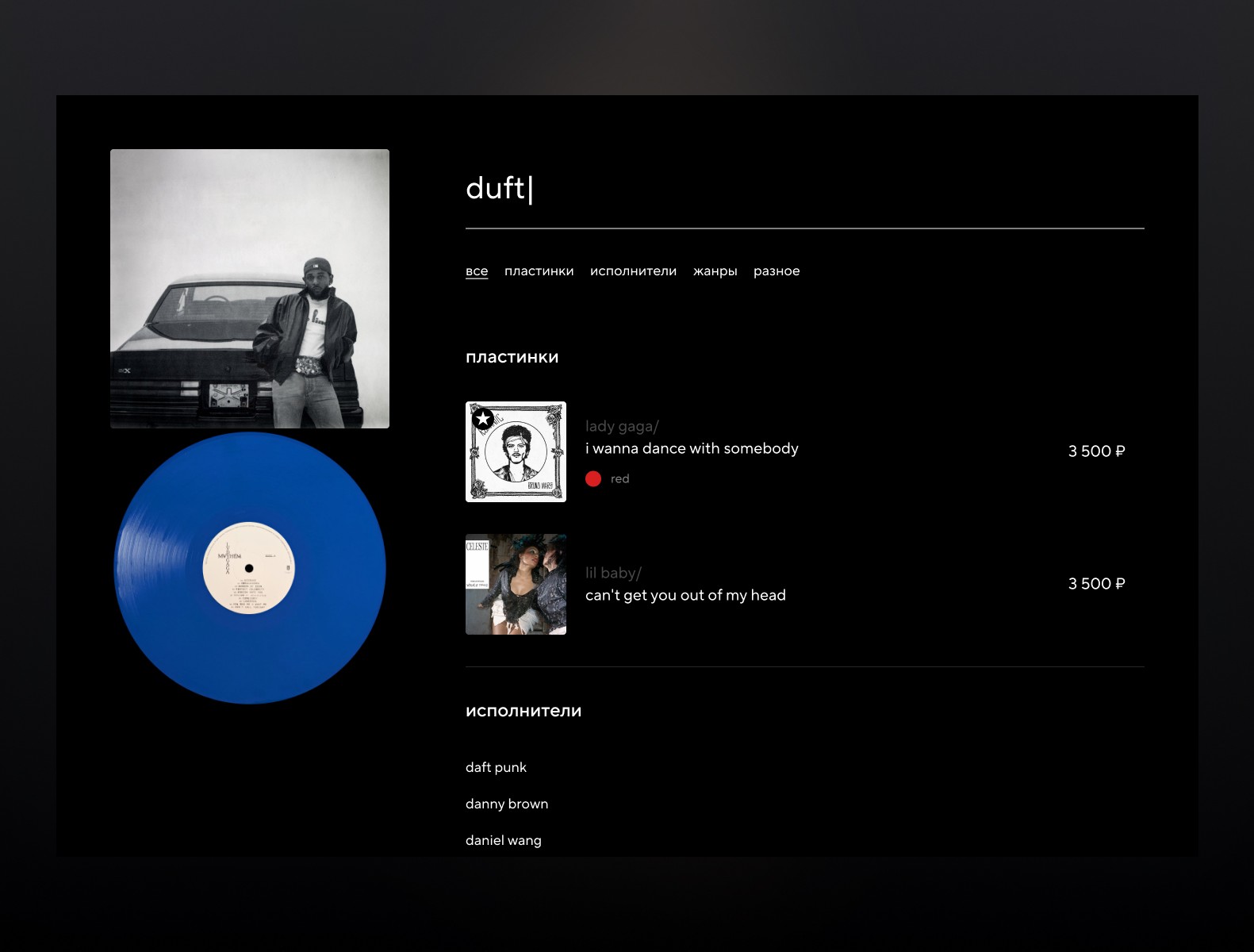1254x952 pixels.
Task: Click the search field containing duft
Action: pyautogui.click(x=805, y=189)
